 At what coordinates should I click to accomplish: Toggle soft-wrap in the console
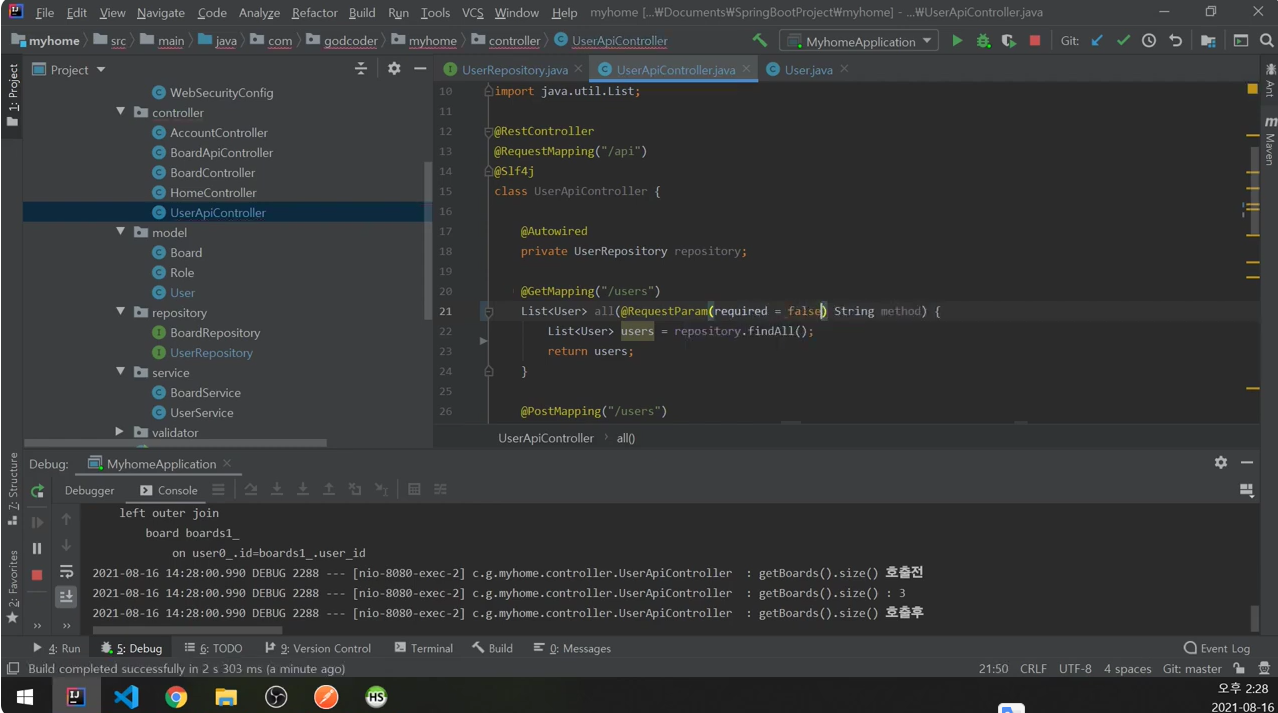tap(66, 572)
